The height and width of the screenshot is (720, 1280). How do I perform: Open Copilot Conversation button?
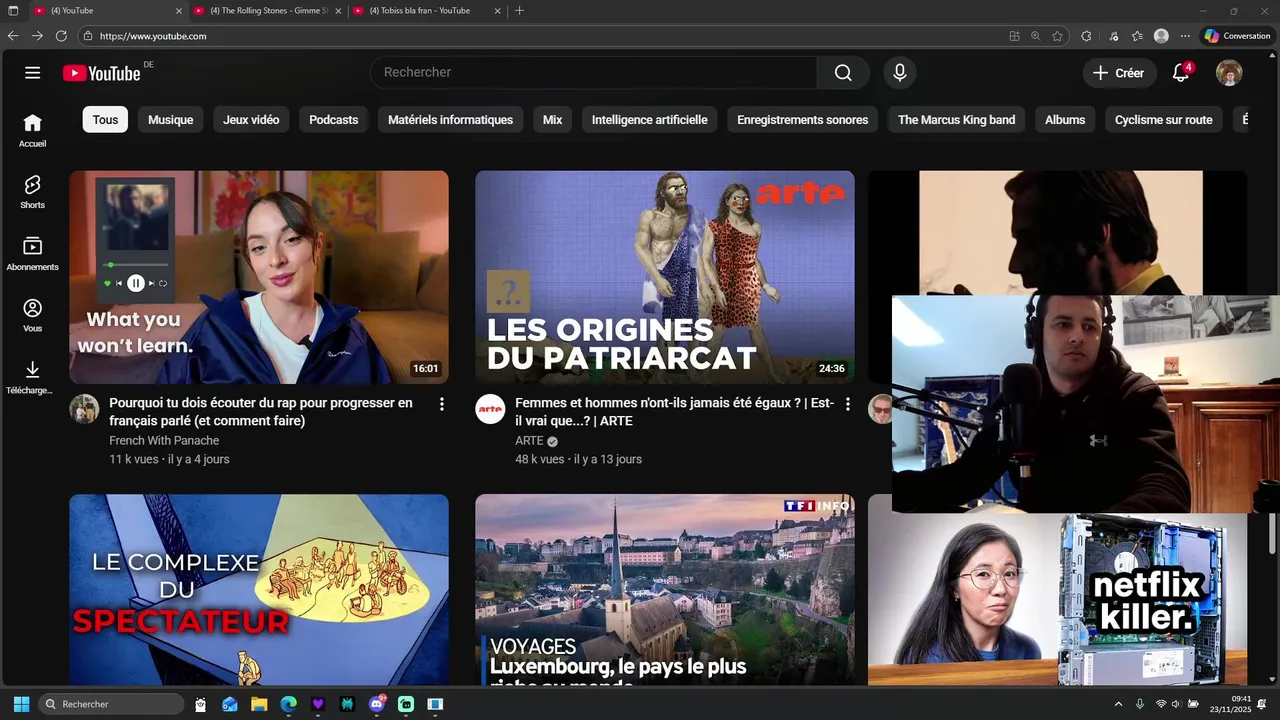point(1237,36)
